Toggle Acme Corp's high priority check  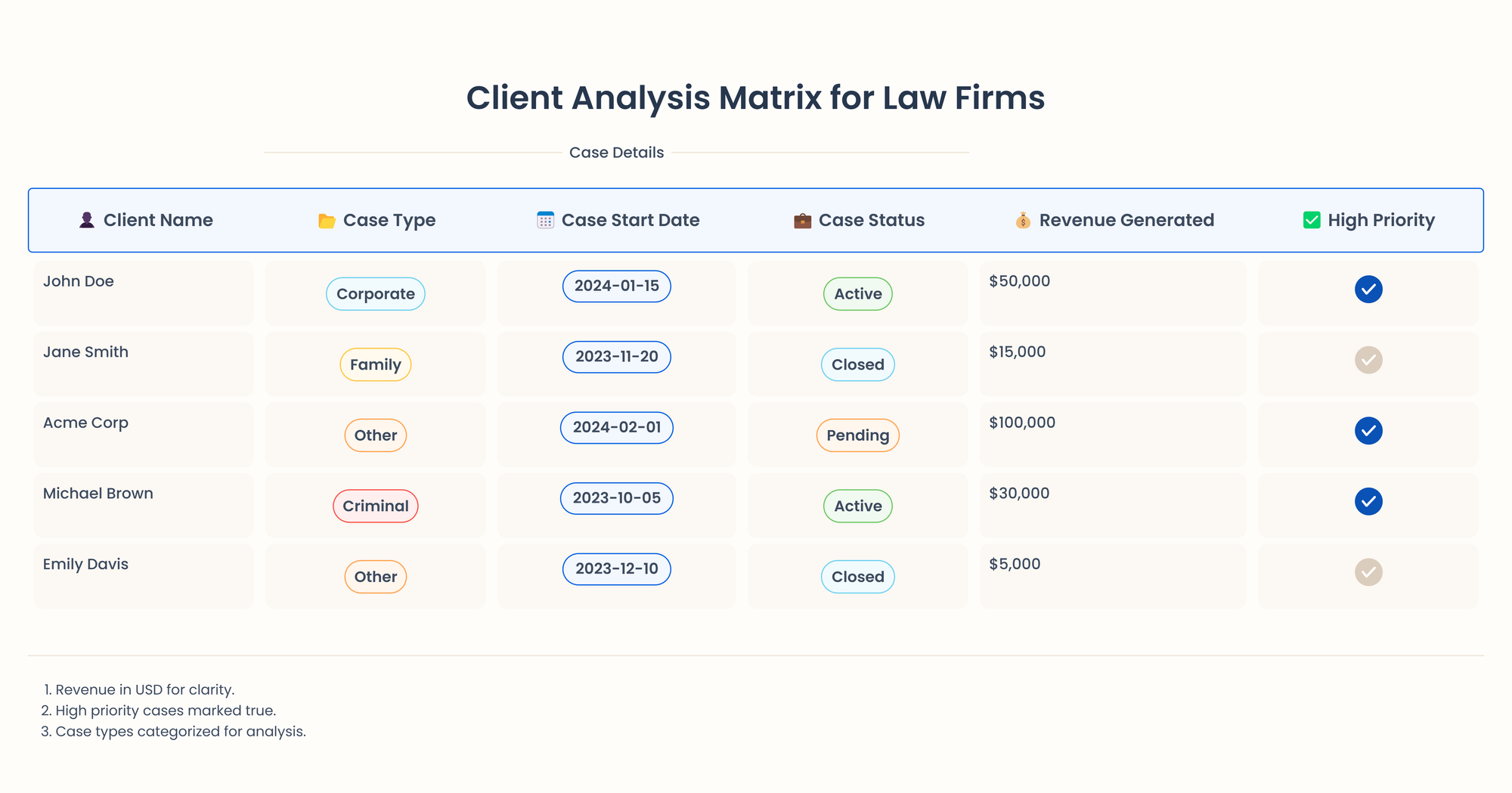[x=1368, y=431]
